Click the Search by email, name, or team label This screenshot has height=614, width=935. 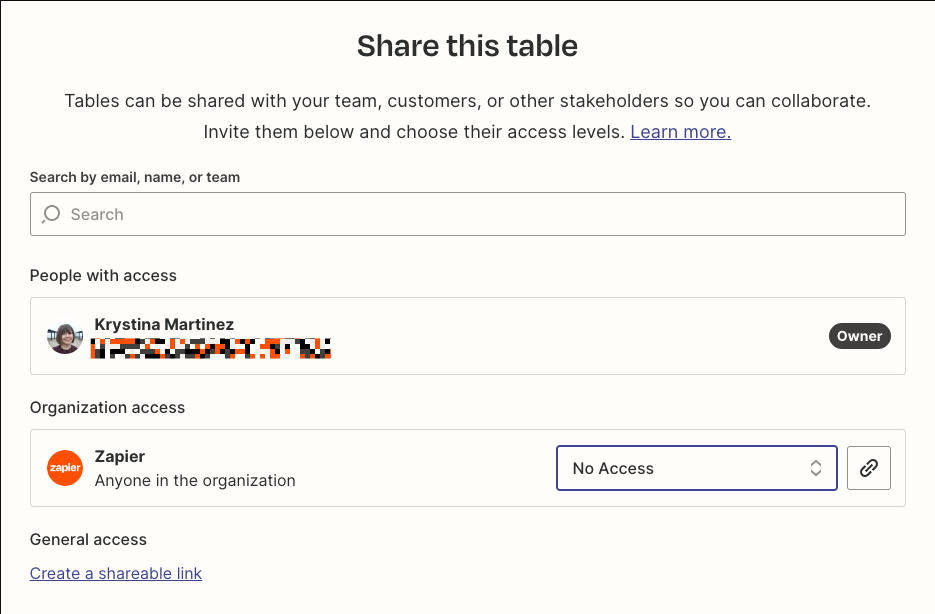[x=135, y=177]
